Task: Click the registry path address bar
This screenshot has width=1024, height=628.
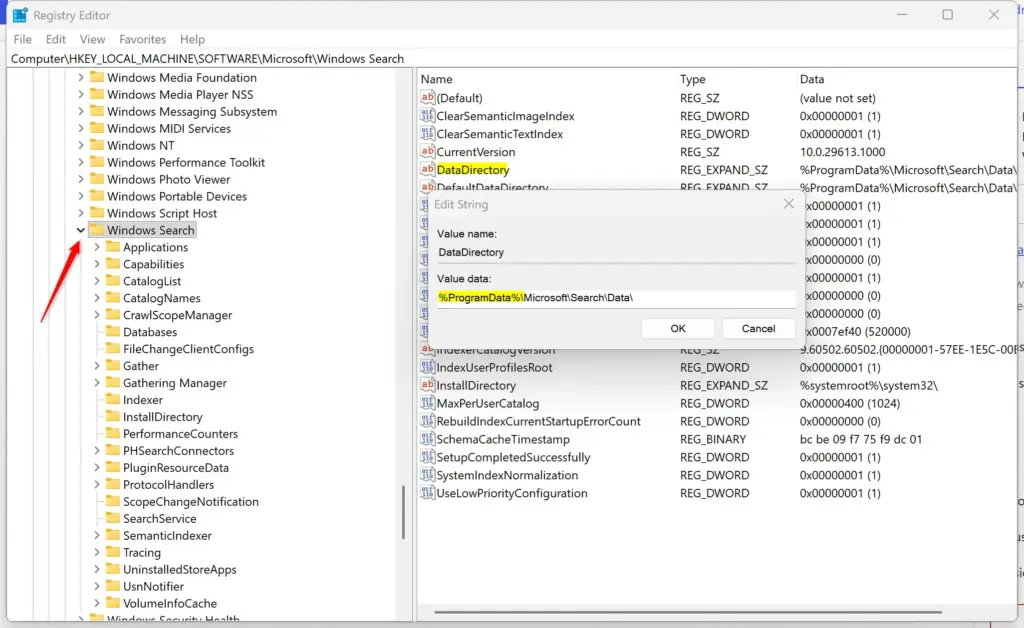Action: tap(513, 59)
